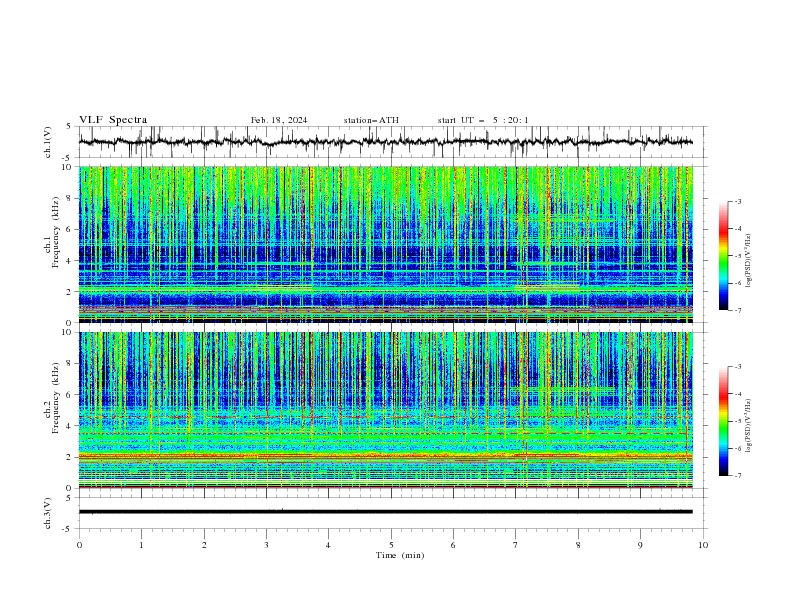The image size is (792, 612).
Task: Click the ch.1 "Frequency (kHz)" axis label
Action: tap(56, 233)
